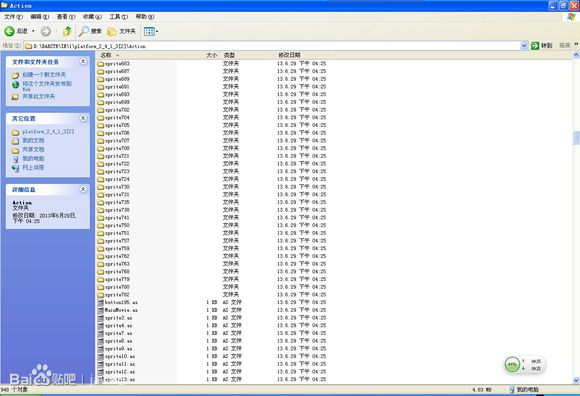Click the green Back (后退) arrow icon

click(x=10, y=31)
